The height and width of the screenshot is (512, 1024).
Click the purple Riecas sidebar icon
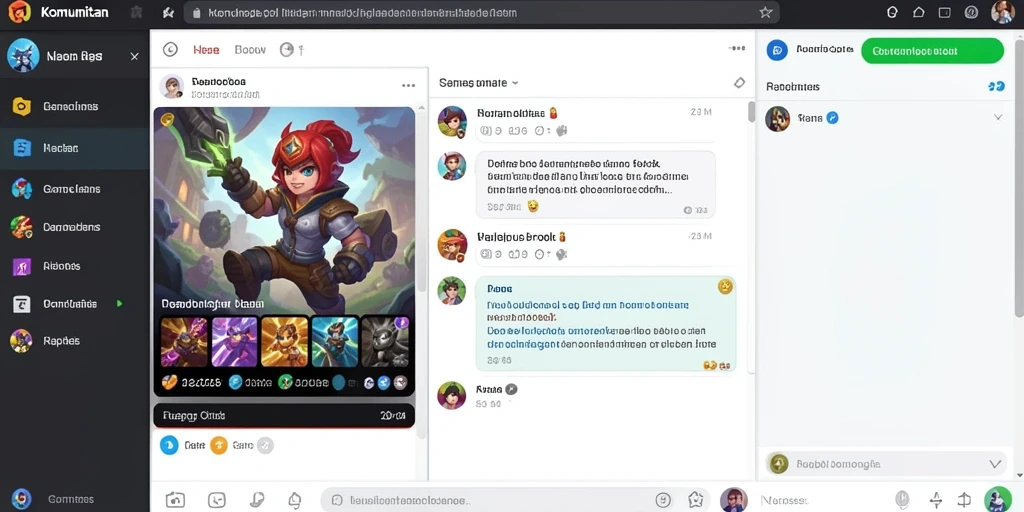[22, 266]
